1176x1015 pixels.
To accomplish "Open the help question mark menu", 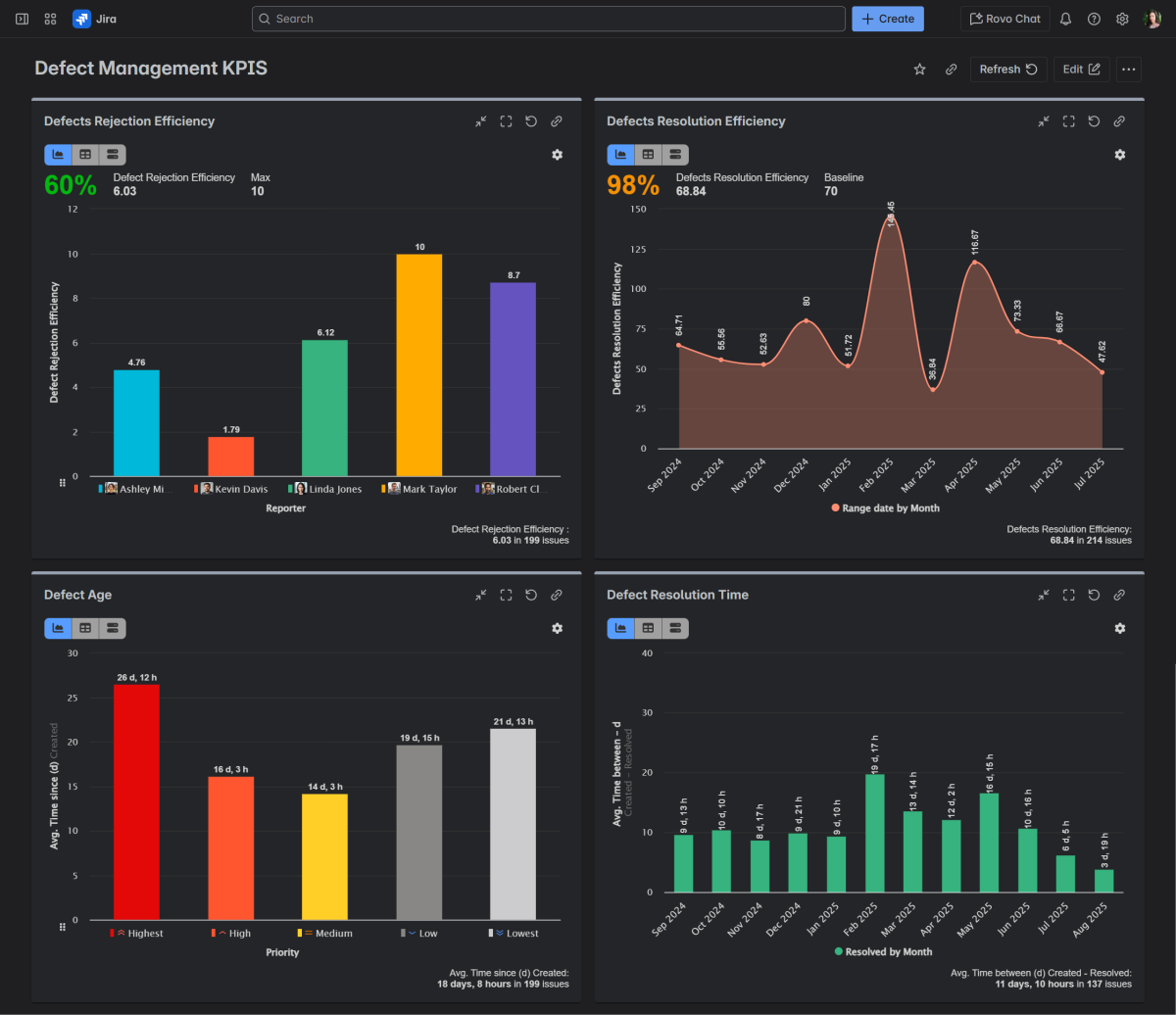I will 1094,18.
